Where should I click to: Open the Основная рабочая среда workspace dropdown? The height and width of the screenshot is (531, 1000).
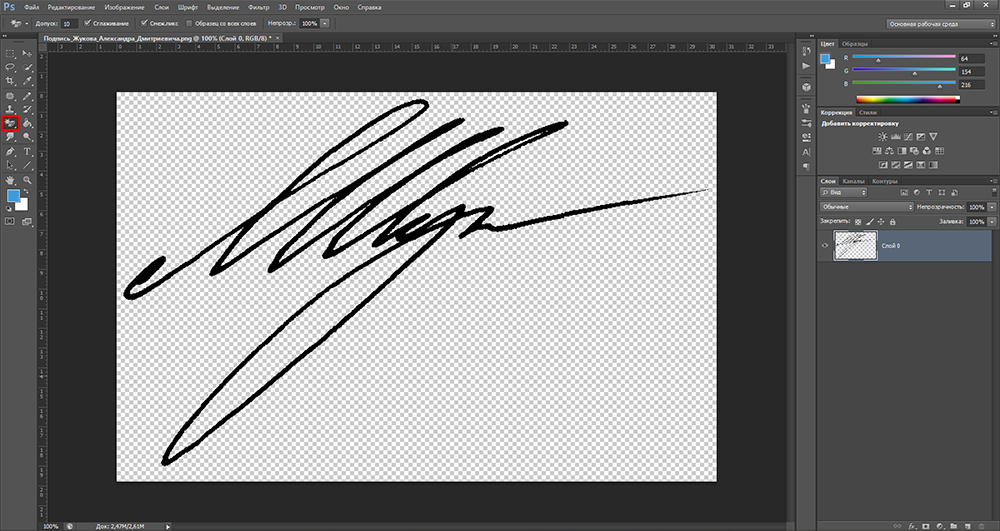click(937, 22)
